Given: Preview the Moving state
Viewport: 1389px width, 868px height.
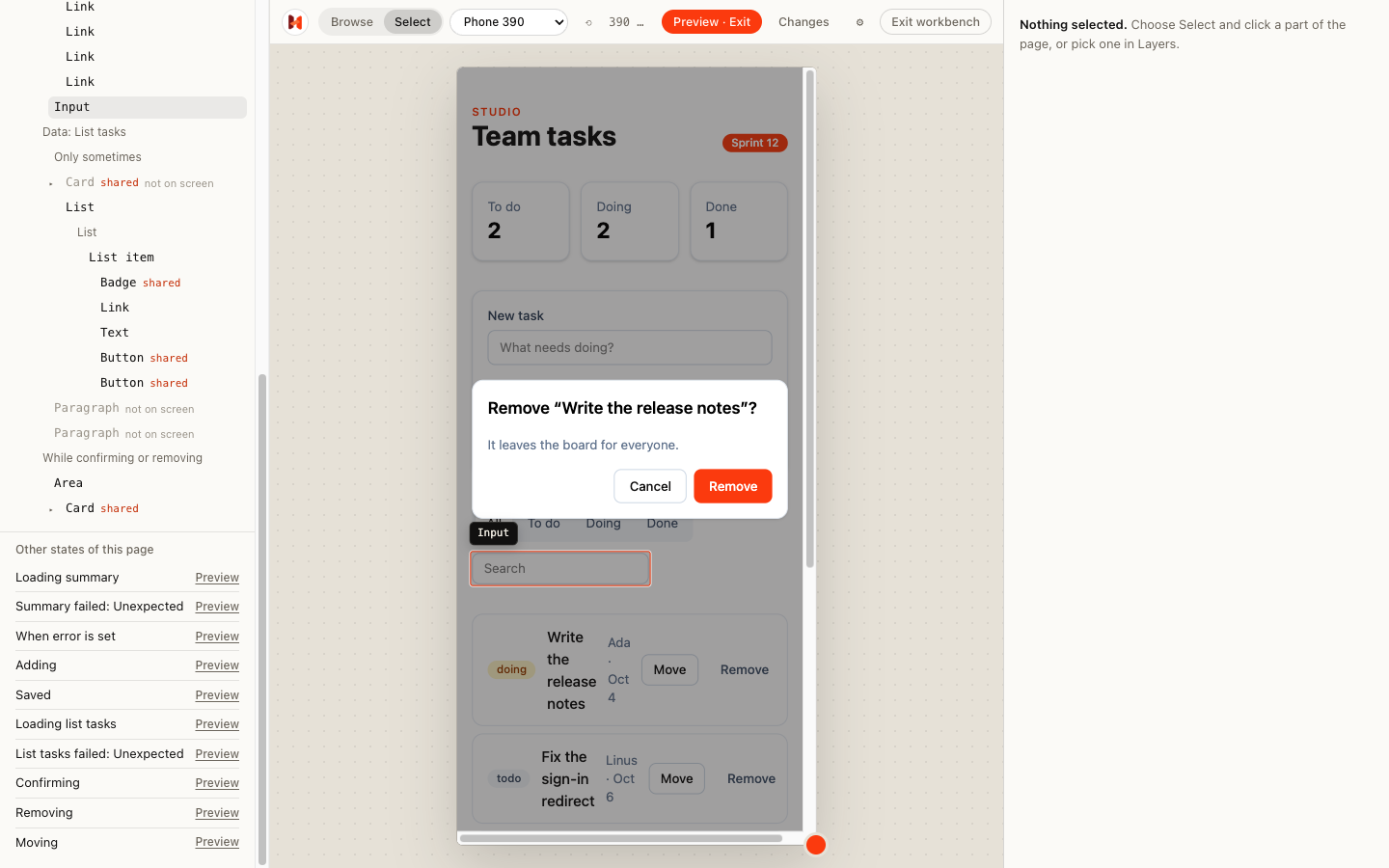Looking at the screenshot, I should [x=217, y=842].
